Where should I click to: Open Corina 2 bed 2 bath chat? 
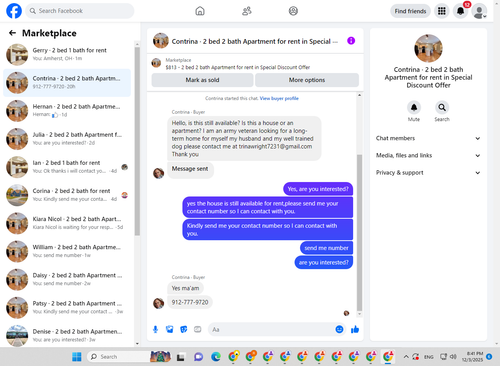point(67,195)
